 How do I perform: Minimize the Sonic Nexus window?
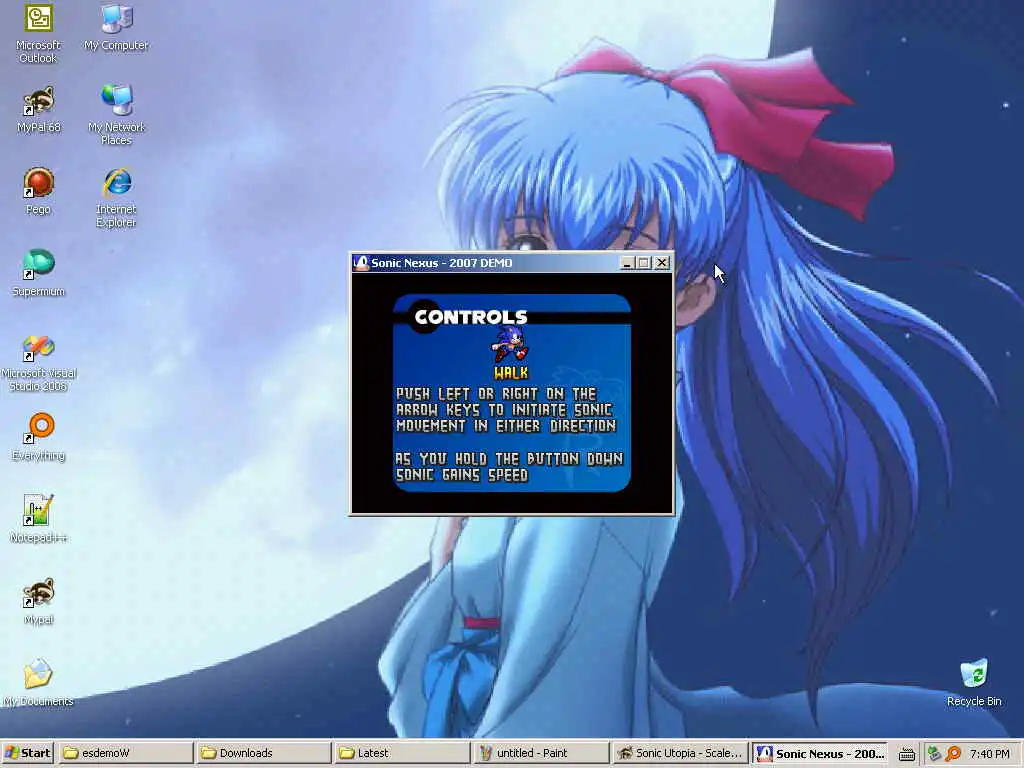[x=627, y=263]
